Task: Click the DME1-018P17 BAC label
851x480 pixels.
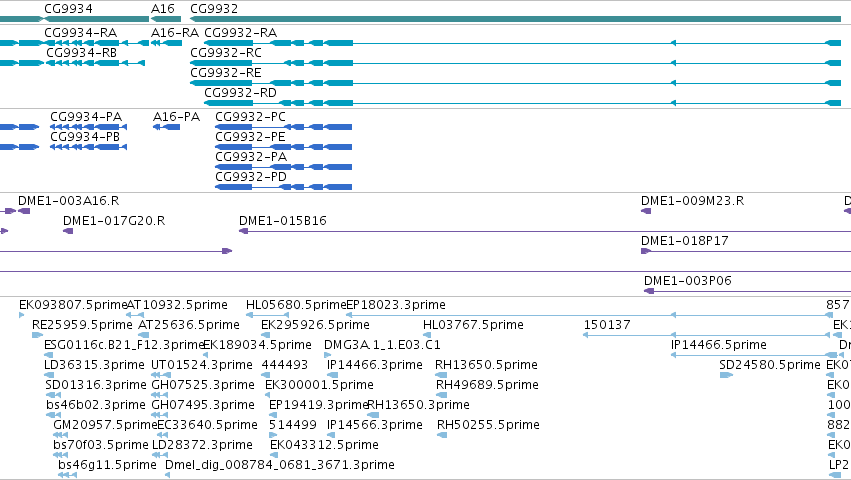Action: (x=685, y=241)
